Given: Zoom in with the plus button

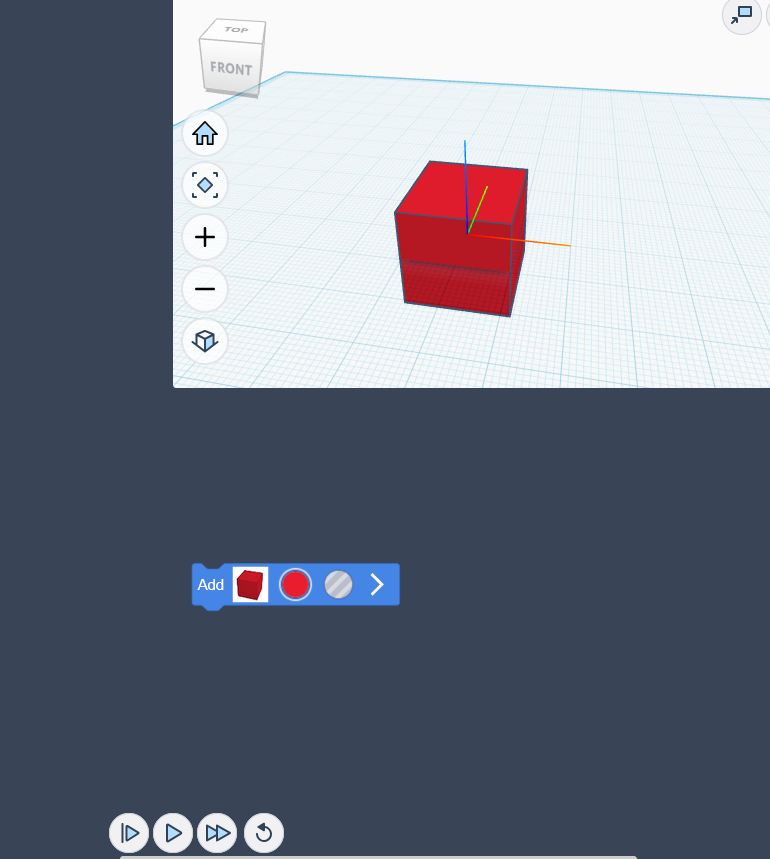Looking at the screenshot, I should pyautogui.click(x=205, y=237).
